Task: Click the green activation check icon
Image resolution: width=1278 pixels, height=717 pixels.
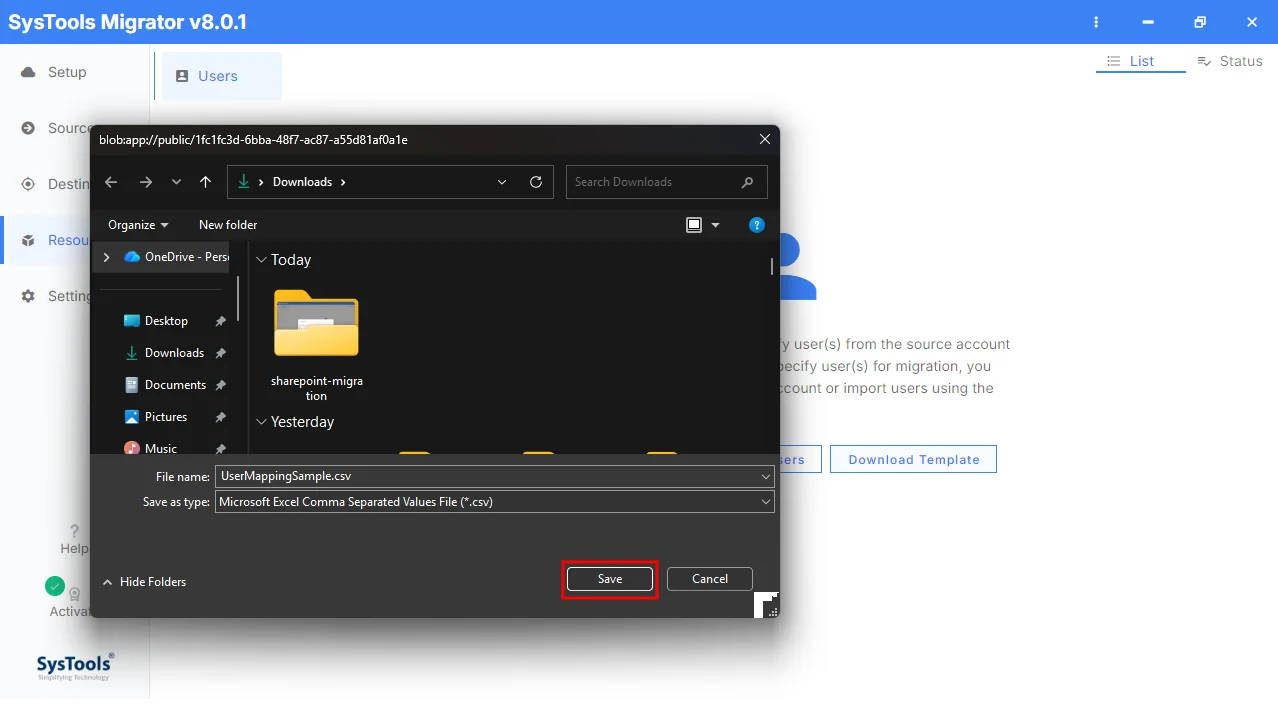Action: pyautogui.click(x=55, y=586)
